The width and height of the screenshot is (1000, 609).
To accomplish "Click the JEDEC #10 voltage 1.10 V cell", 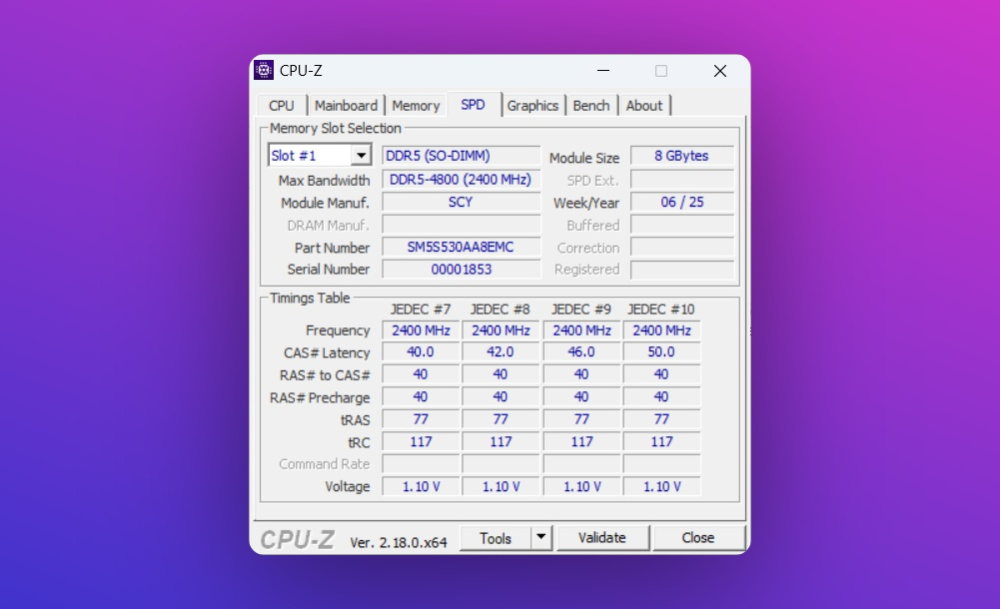I will point(661,487).
